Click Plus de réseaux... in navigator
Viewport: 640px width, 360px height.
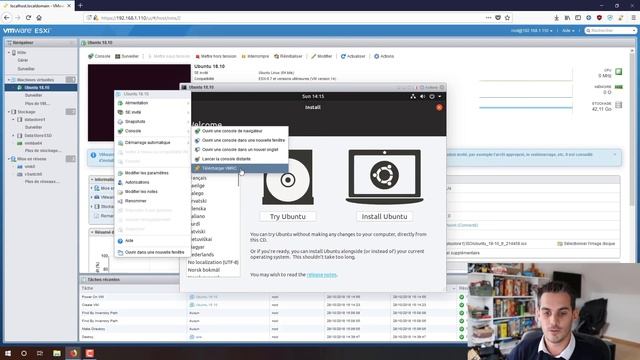pyautogui.click(x=42, y=182)
